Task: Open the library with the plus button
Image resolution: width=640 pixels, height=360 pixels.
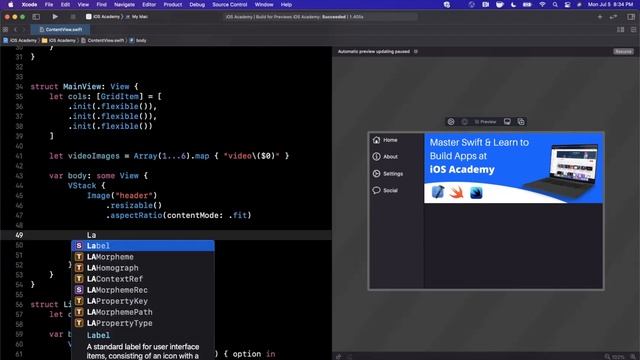Action: pyautogui.click(x=600, y=17)
